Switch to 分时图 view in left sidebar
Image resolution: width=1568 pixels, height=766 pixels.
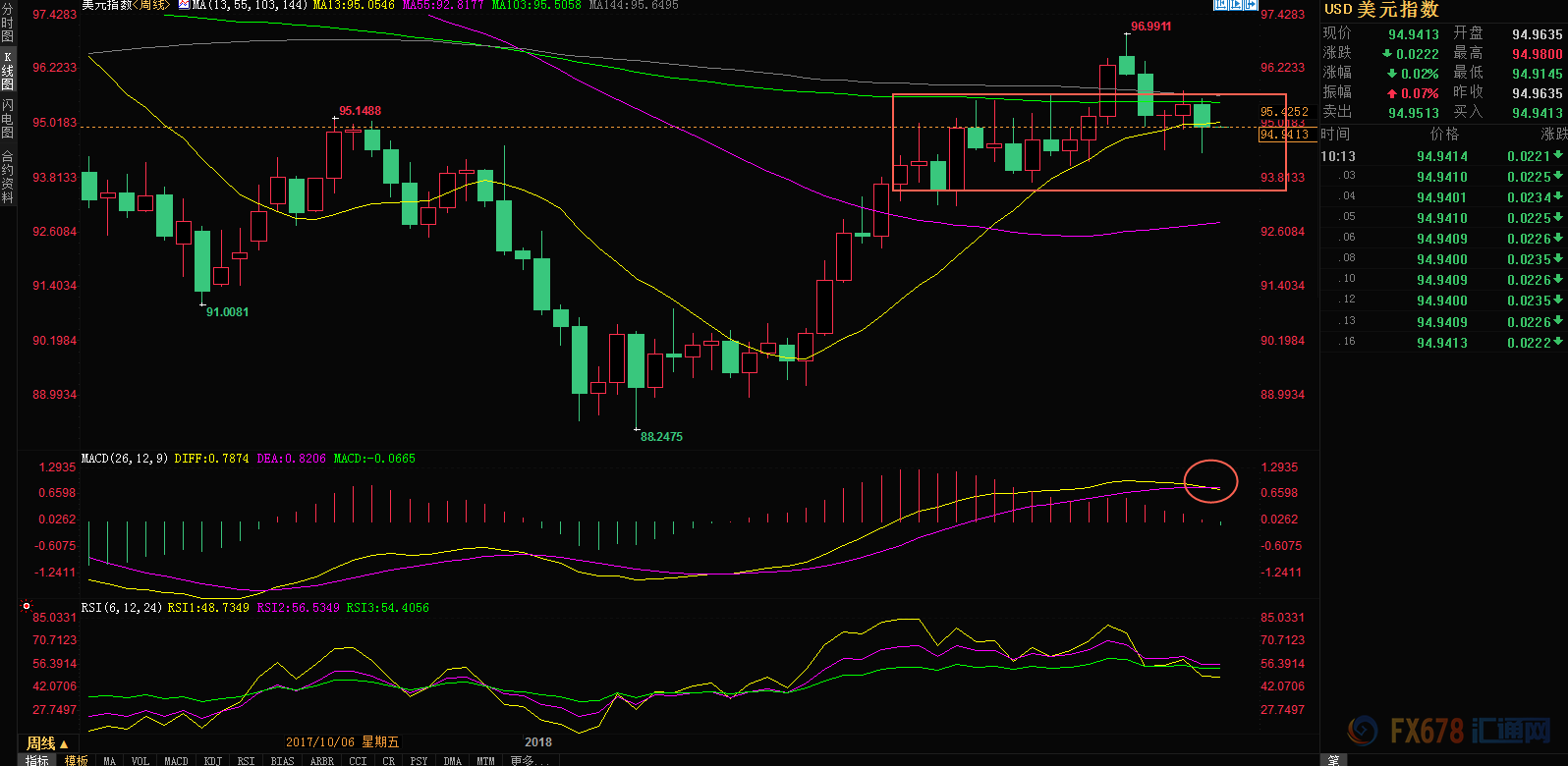pyautogui.click(x=8, y=24)
